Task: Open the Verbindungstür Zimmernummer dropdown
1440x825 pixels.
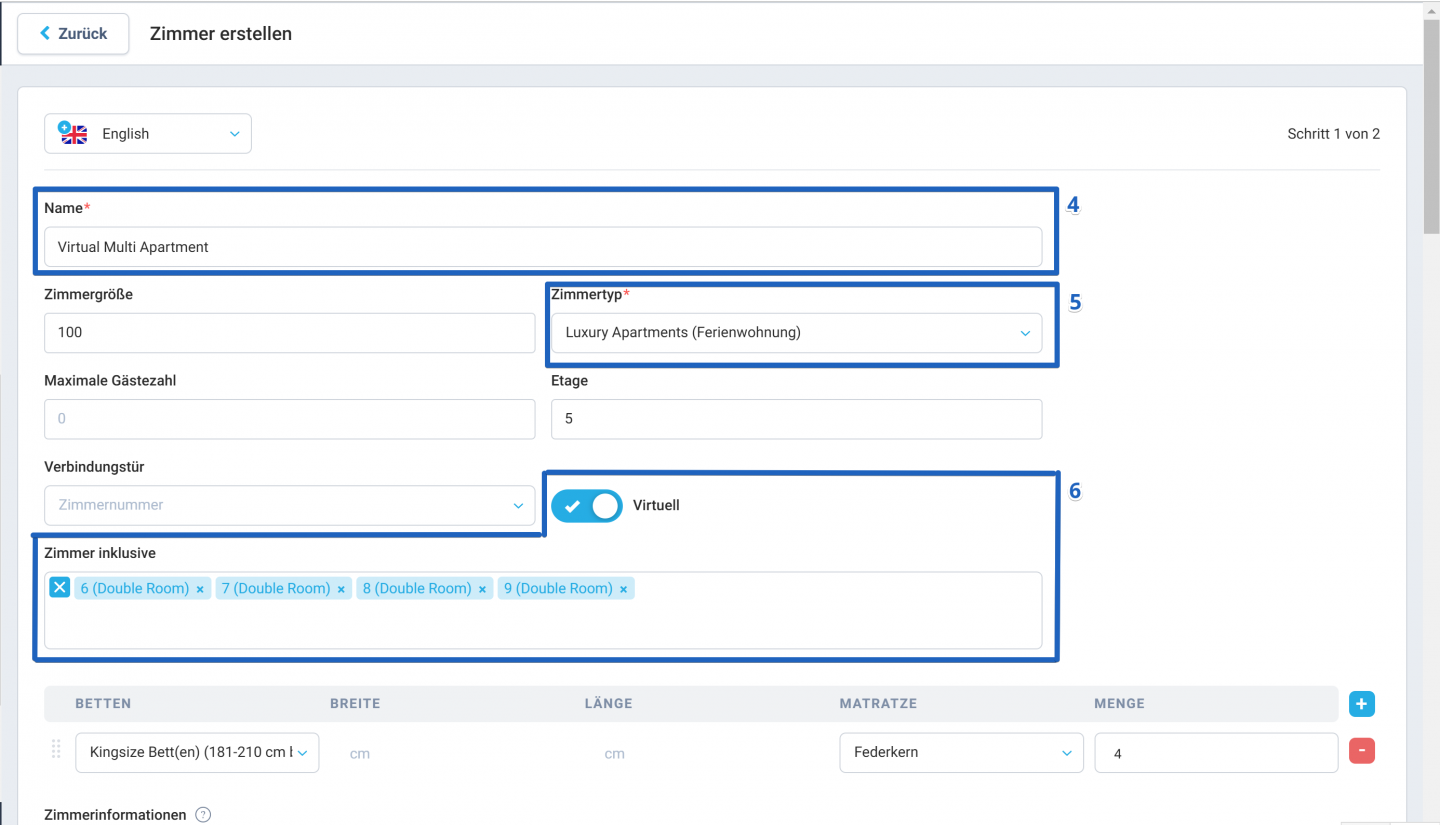Action: coord(290,506)
